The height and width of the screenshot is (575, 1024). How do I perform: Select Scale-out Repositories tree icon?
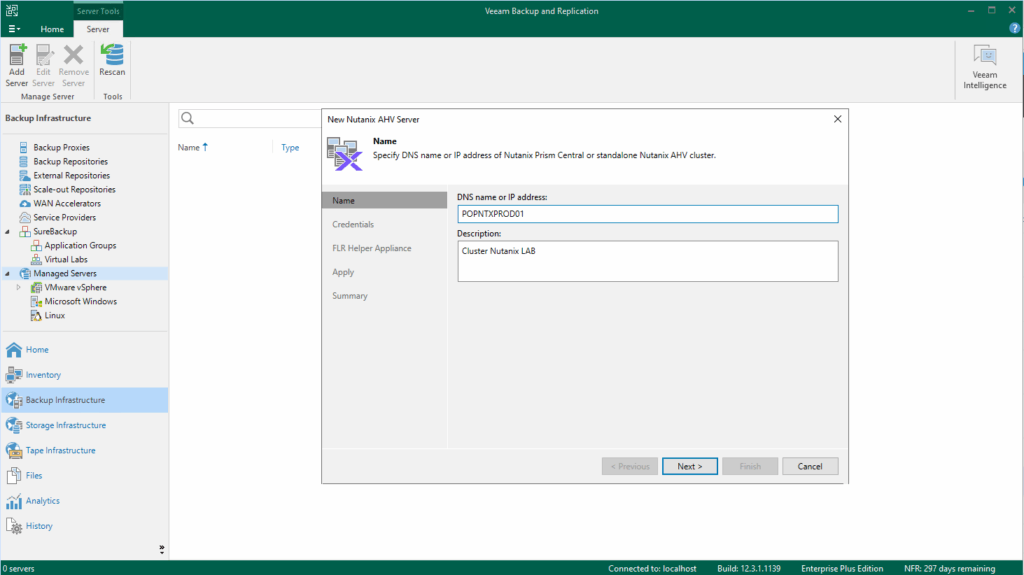(24, 189)
